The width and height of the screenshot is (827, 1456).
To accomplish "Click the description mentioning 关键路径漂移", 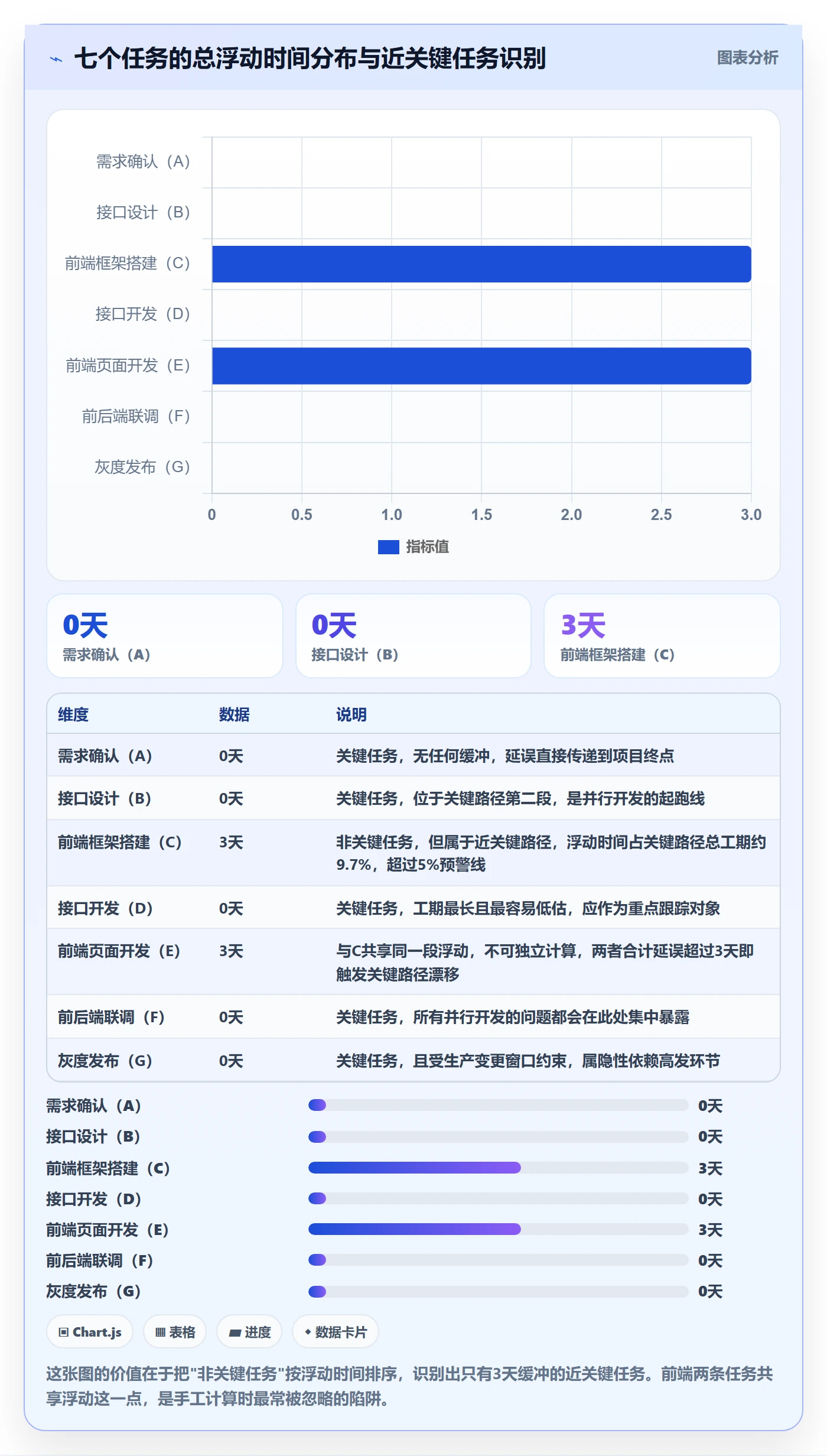I will (545, 962).
